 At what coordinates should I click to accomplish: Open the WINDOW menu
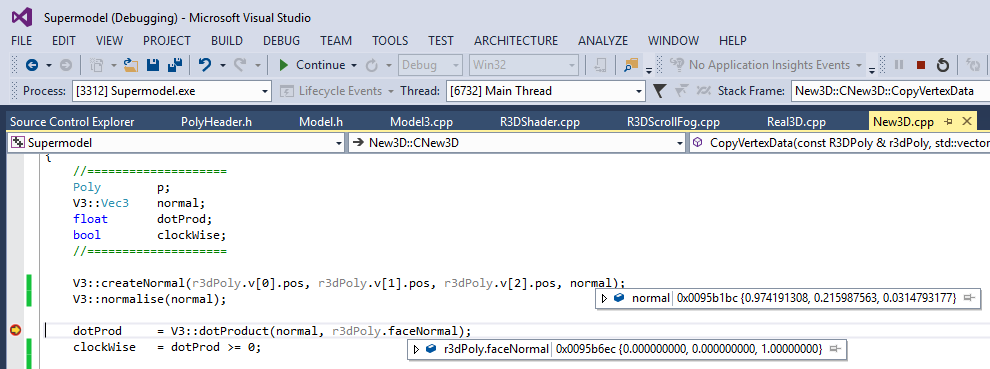(x=673, y=40)
